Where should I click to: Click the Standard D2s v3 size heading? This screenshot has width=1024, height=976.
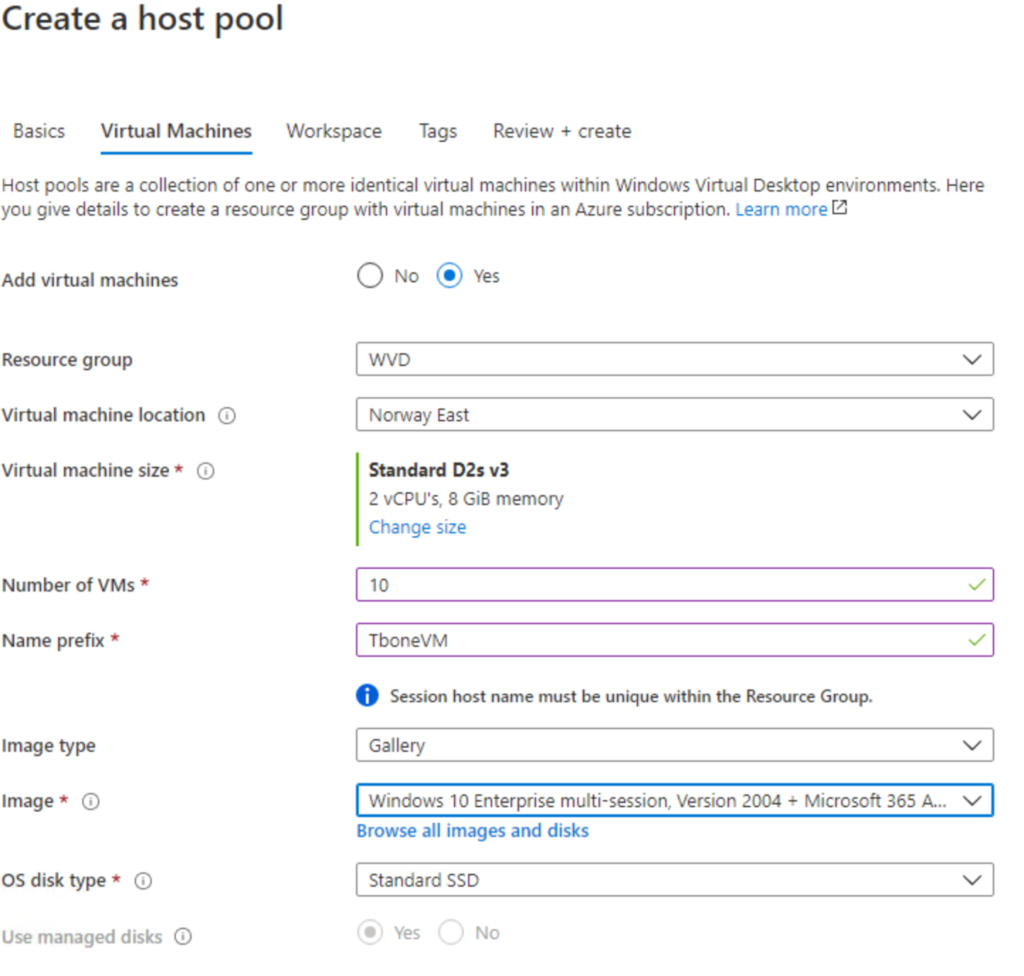[x=438, y=470]
